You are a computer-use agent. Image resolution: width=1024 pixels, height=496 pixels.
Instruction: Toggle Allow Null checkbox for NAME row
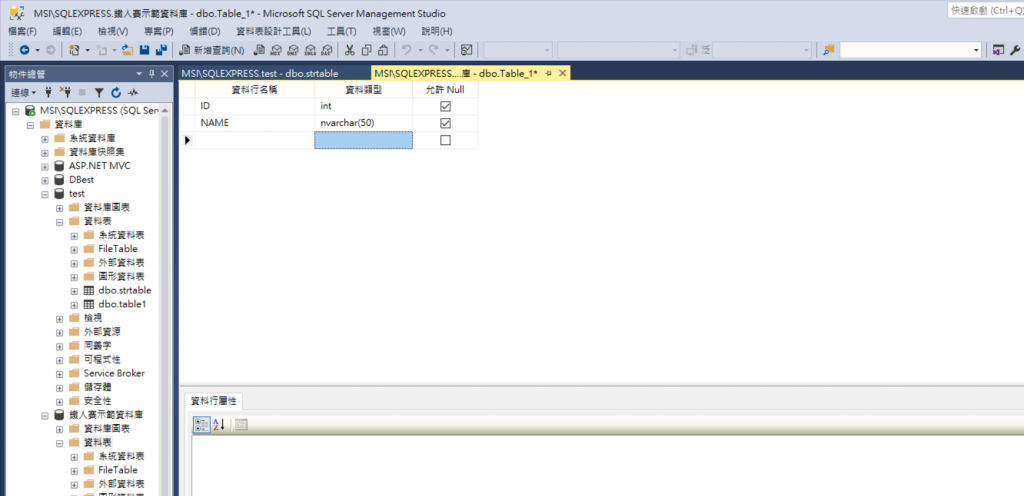(x=445, y=123)
